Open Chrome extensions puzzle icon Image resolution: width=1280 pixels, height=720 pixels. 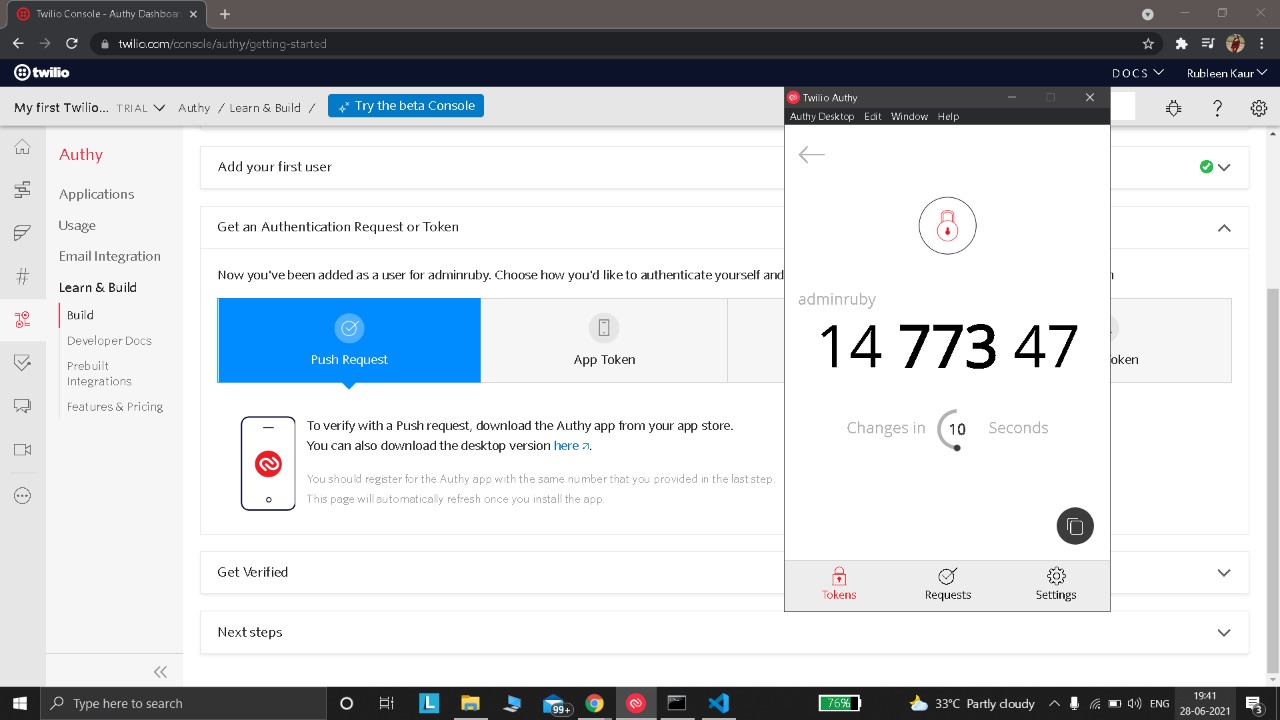coord(1181,43)
